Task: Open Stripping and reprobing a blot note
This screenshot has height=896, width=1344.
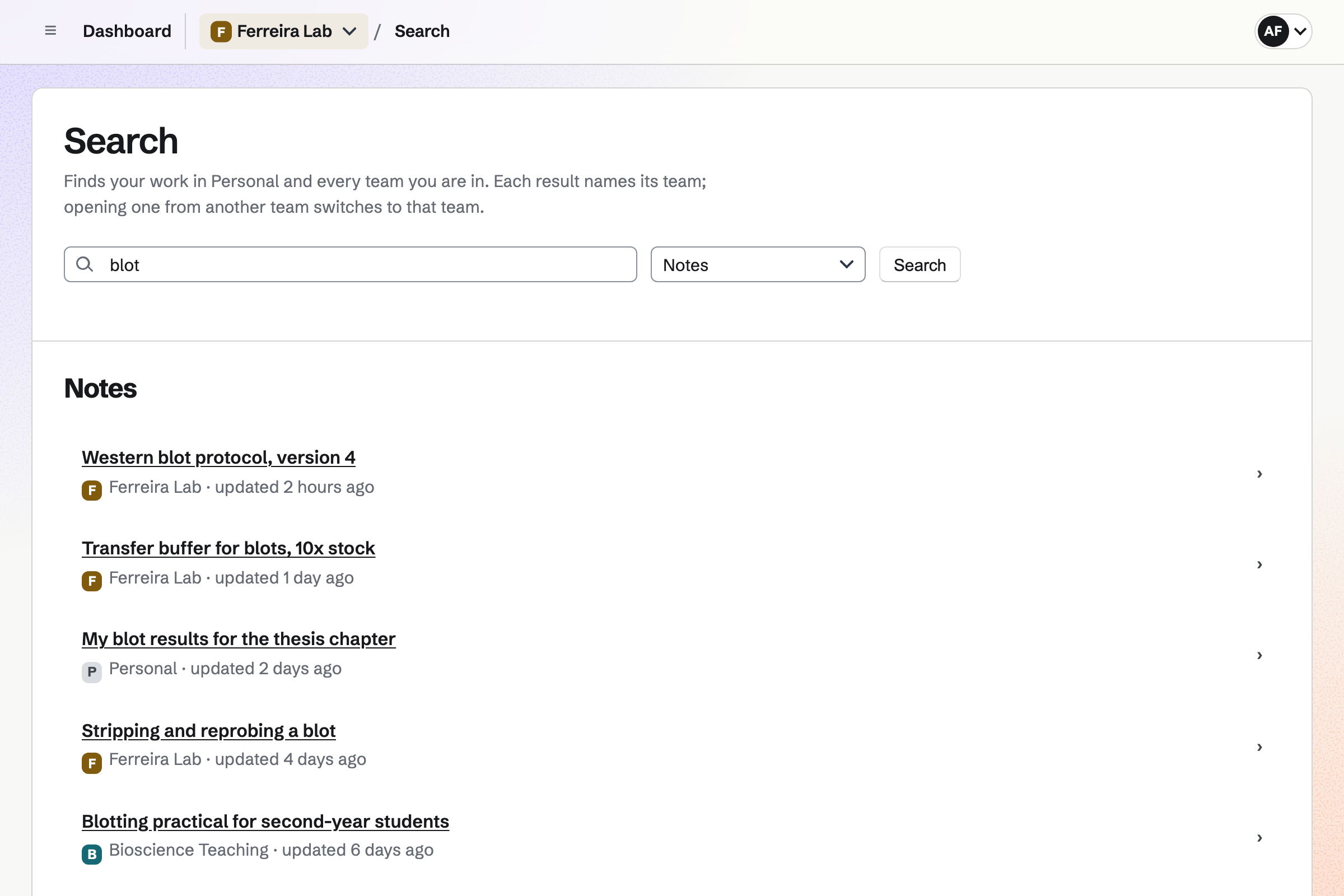Action: pyautogui.click(x=208, y=730)
